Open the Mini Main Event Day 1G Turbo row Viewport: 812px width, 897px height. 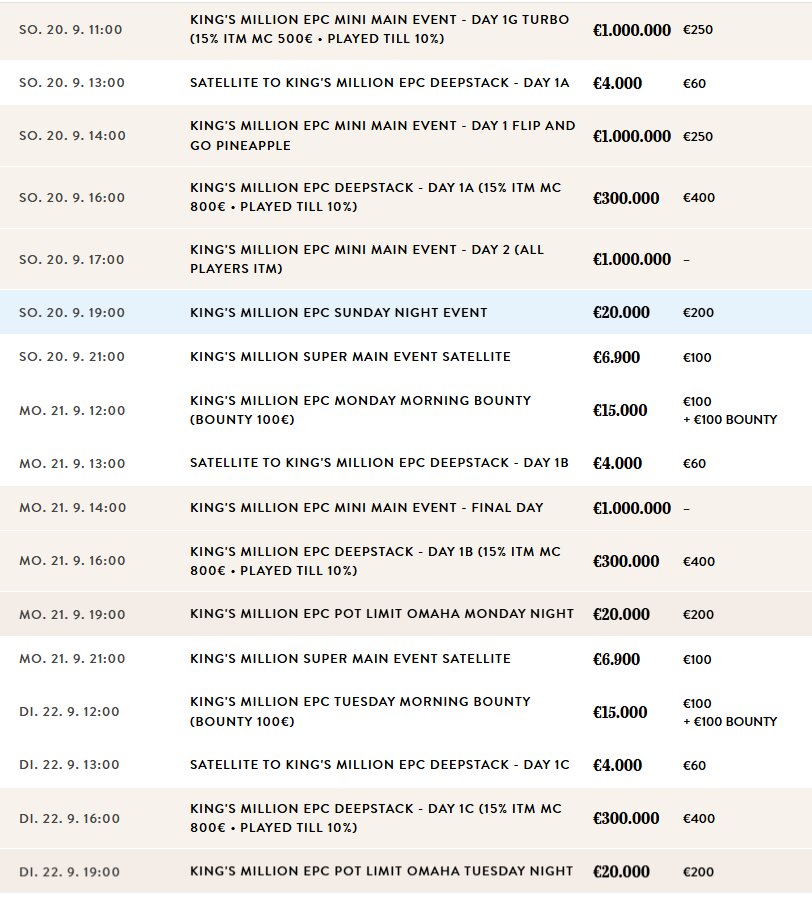pos(406,30)
